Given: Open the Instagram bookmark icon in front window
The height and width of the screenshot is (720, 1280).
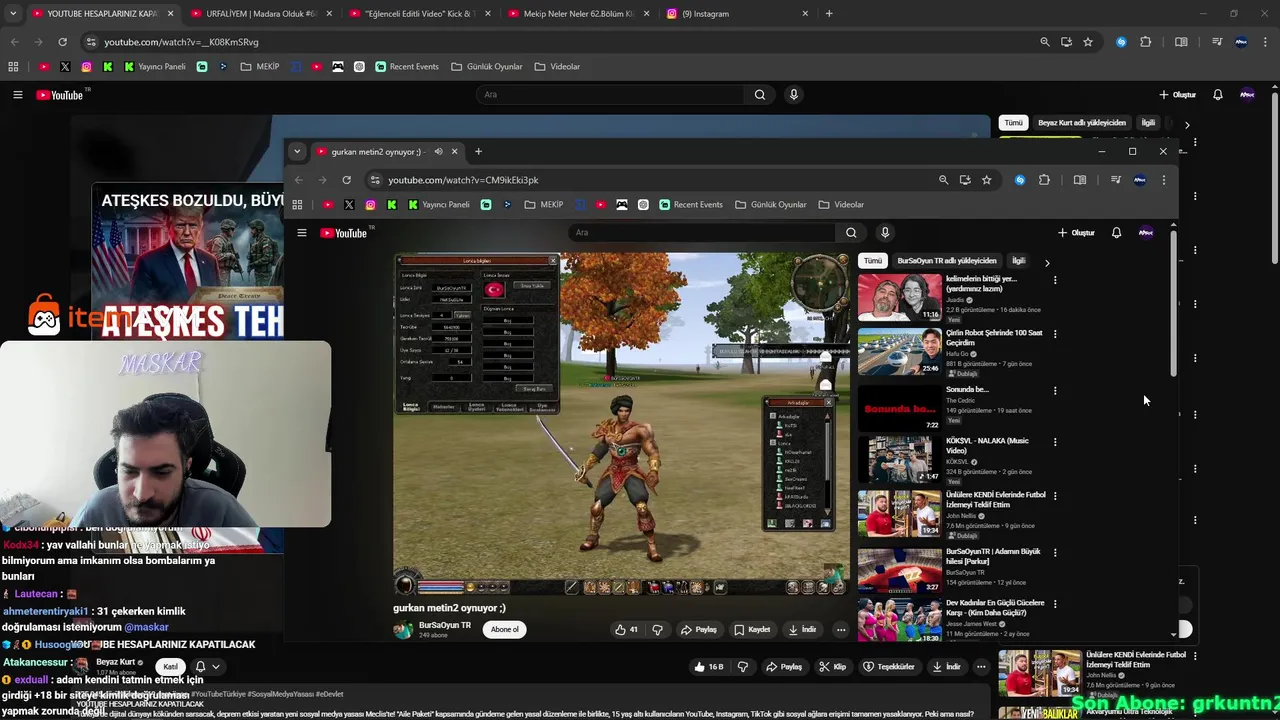Looking at the screenshot, I should pos(370,205).
